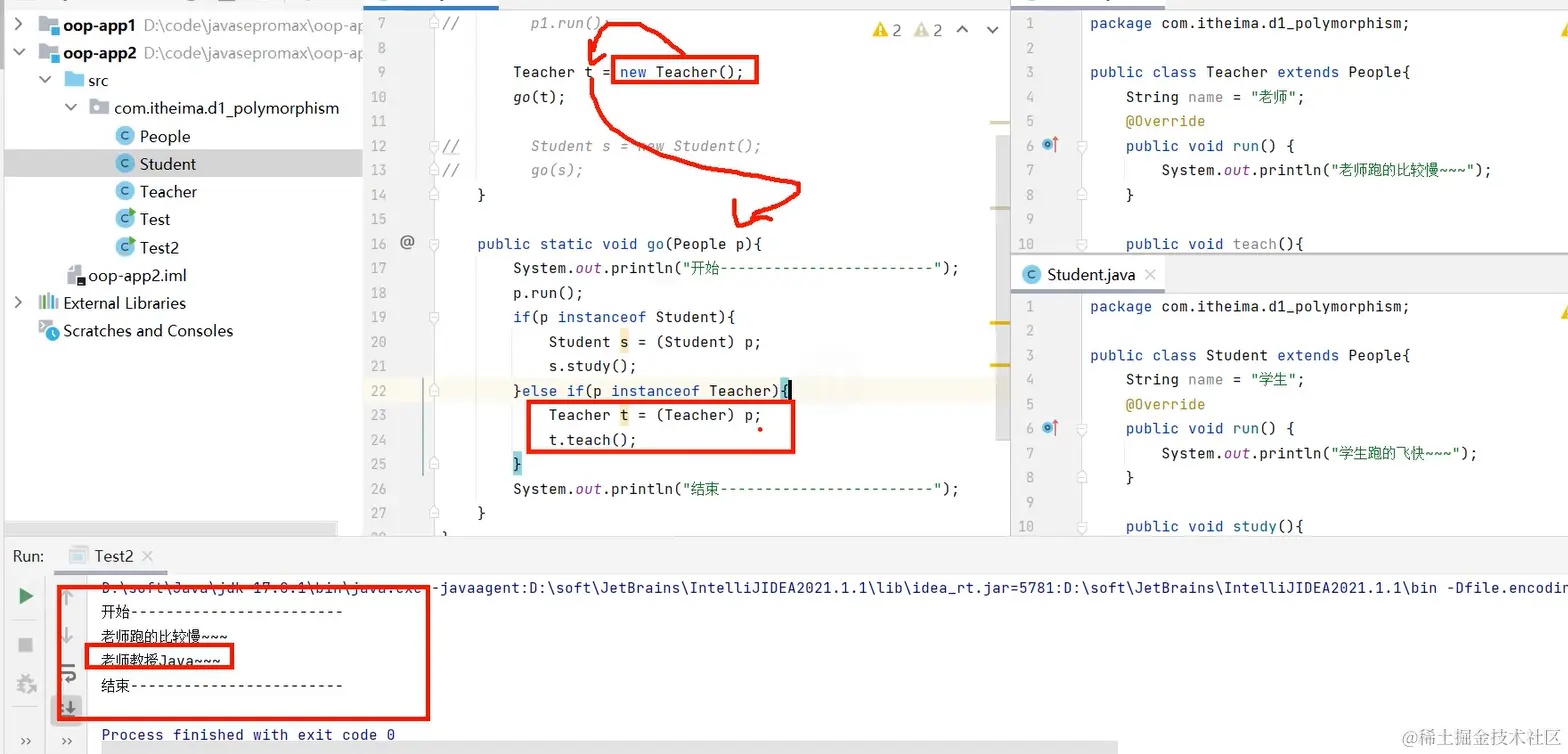
Task: Click 'Process finished with exit code 0' text
Action: pos(248,735)
